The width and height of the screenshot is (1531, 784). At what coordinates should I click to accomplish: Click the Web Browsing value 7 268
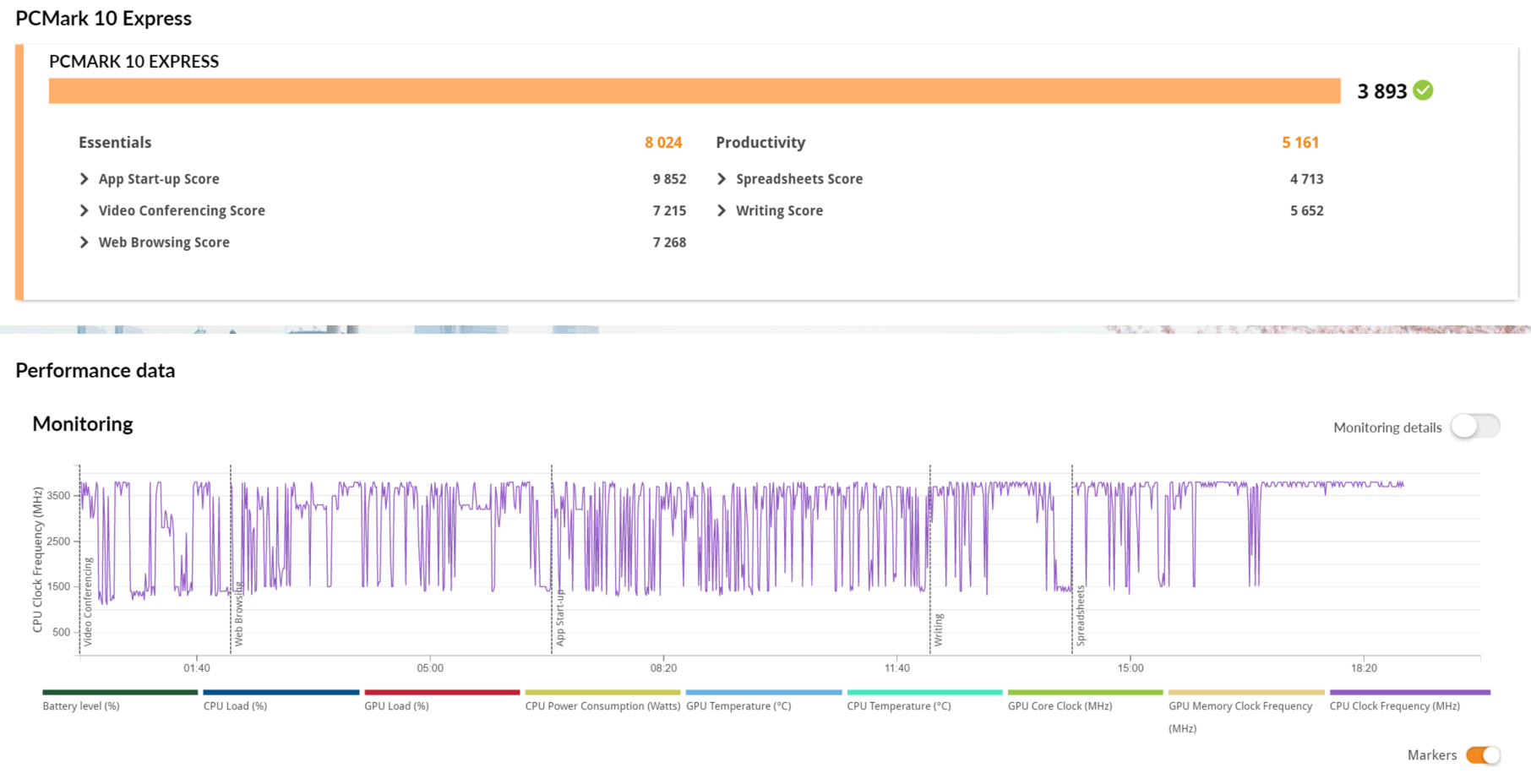point(669,242)
